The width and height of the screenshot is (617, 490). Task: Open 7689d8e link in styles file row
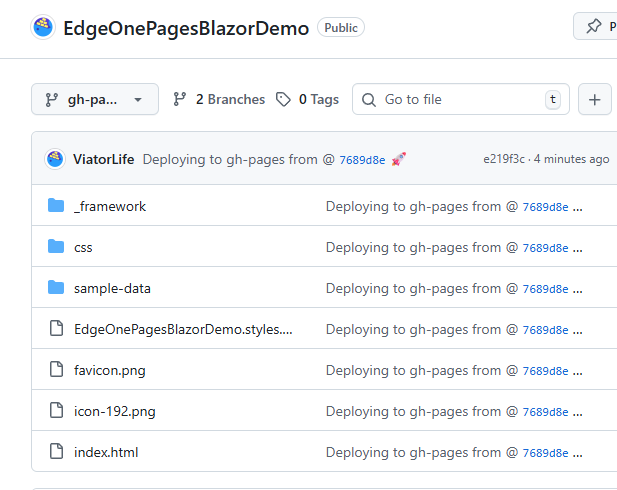tap(545, 330)
